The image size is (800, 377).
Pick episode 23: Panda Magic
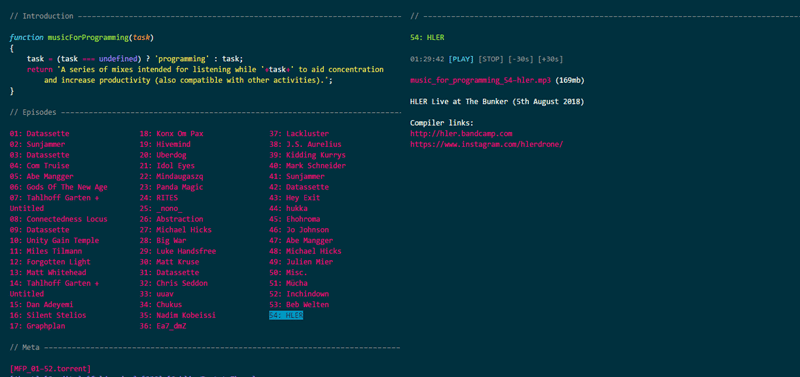click(171, 187)
